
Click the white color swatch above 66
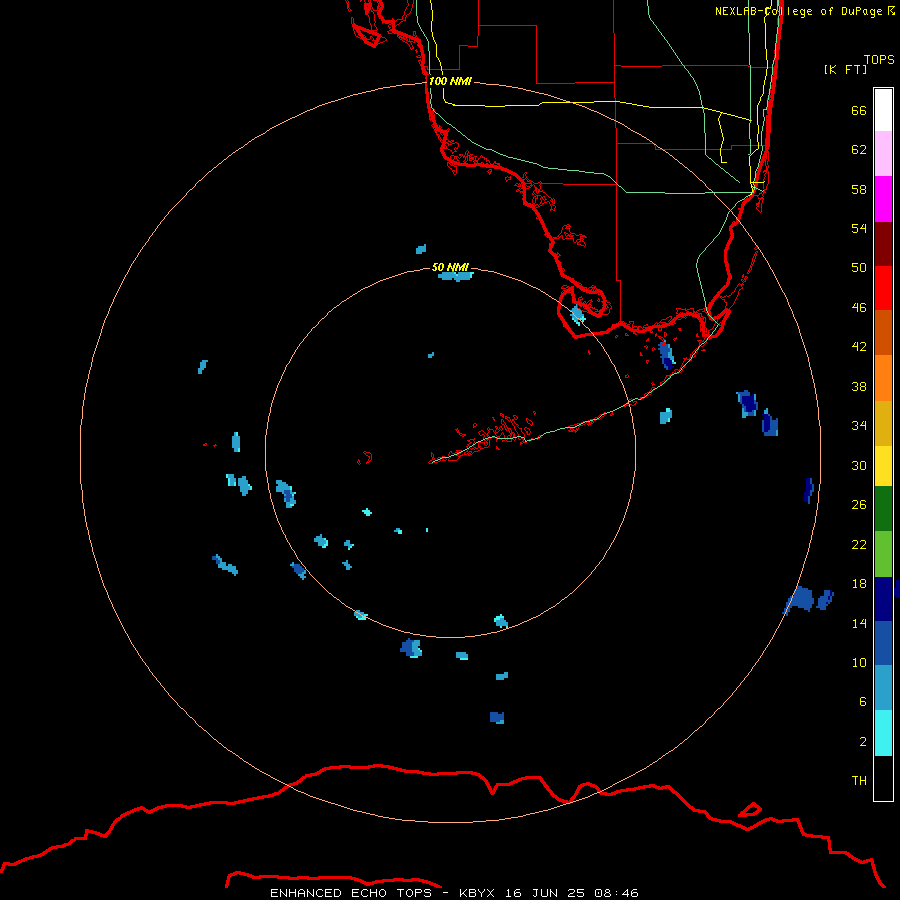click(x=883, y=110)
